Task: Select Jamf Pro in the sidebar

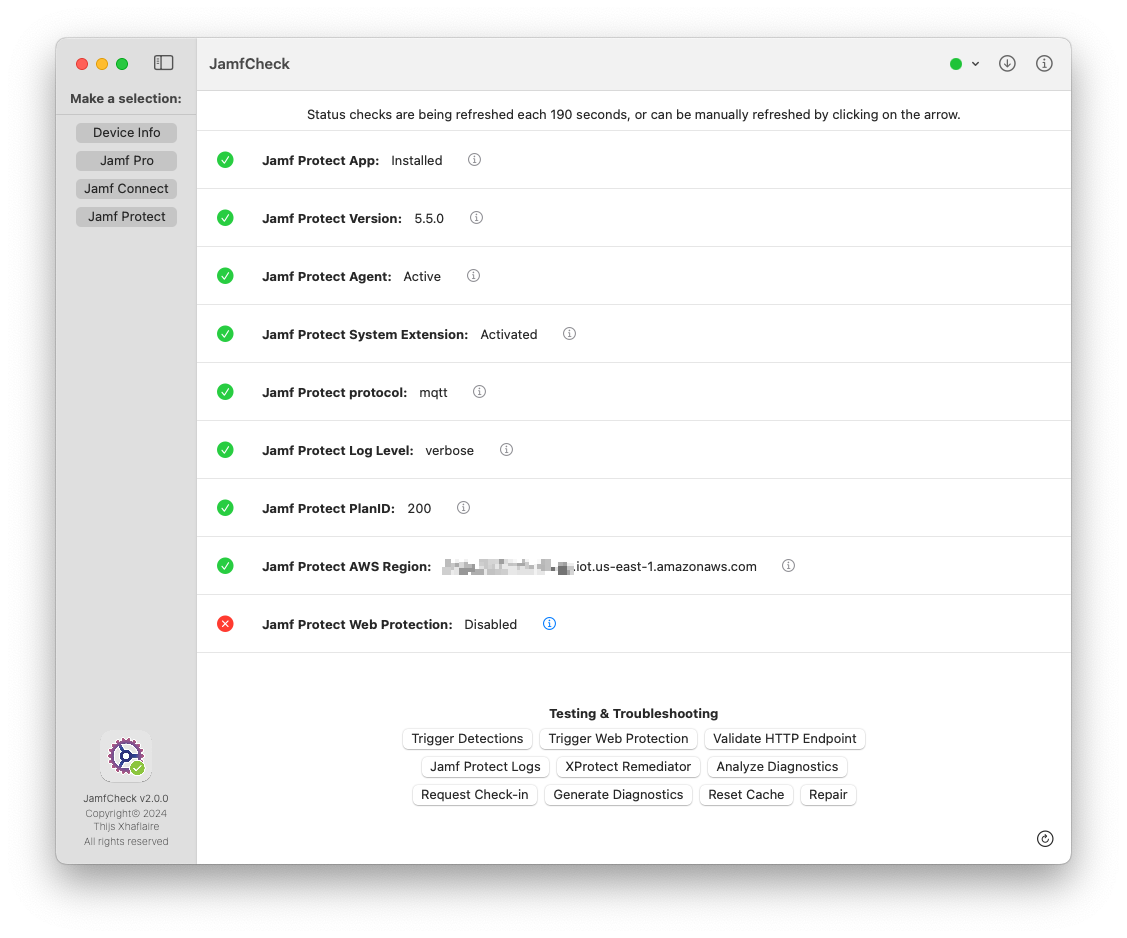Action: click(x=126, y=160)
